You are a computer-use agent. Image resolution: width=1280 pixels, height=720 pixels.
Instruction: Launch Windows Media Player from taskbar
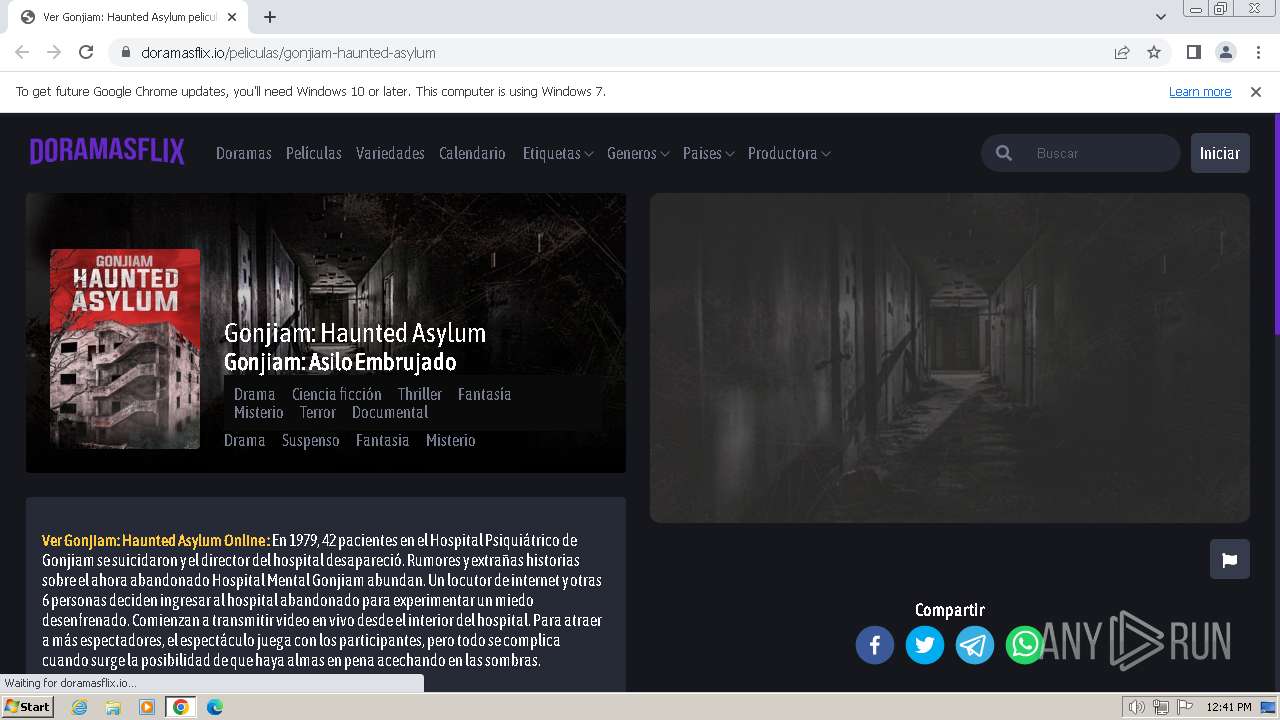click(147, 707)
